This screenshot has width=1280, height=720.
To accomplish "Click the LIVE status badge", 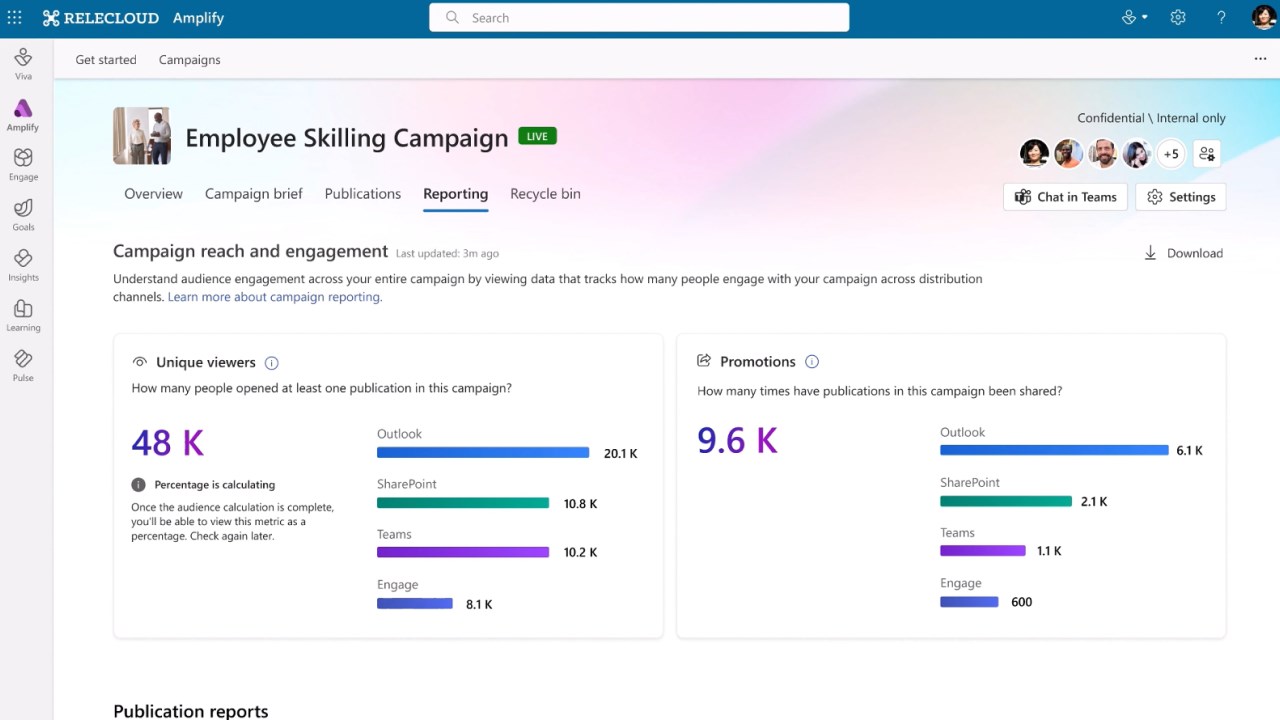I will click(x=537, y=136).
